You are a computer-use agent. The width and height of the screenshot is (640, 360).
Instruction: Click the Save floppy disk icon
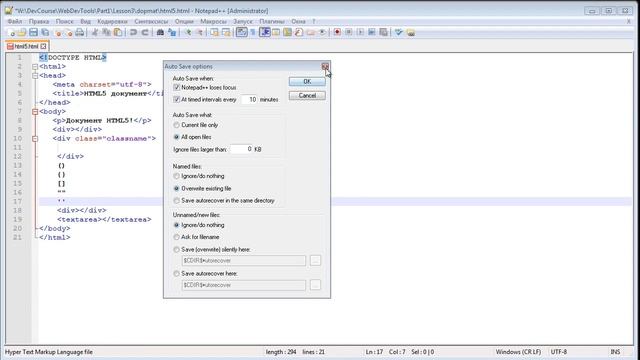coord(33,33)
